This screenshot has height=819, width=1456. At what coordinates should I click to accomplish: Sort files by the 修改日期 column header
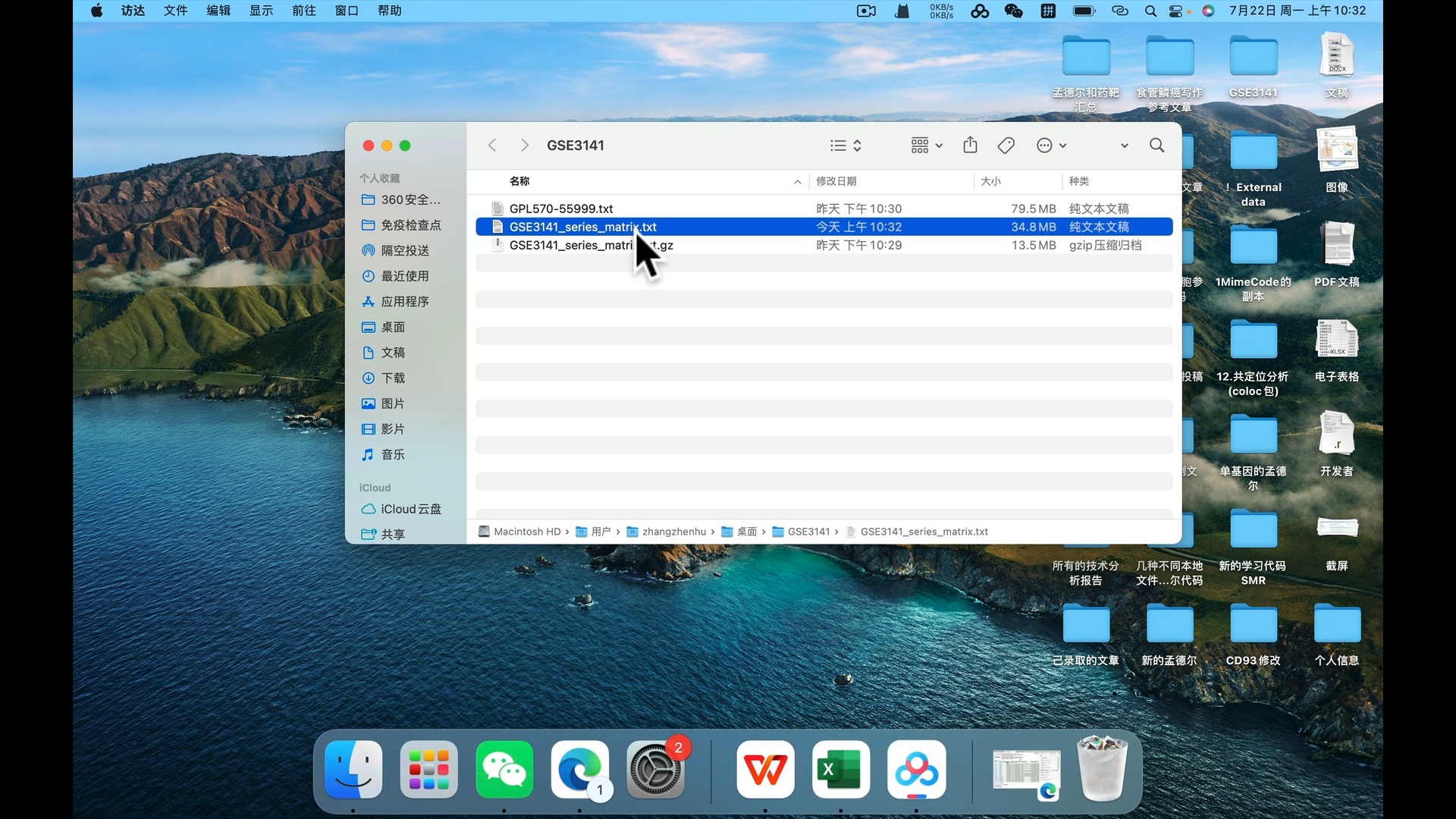pyautogui.click(x=836, y=181)
